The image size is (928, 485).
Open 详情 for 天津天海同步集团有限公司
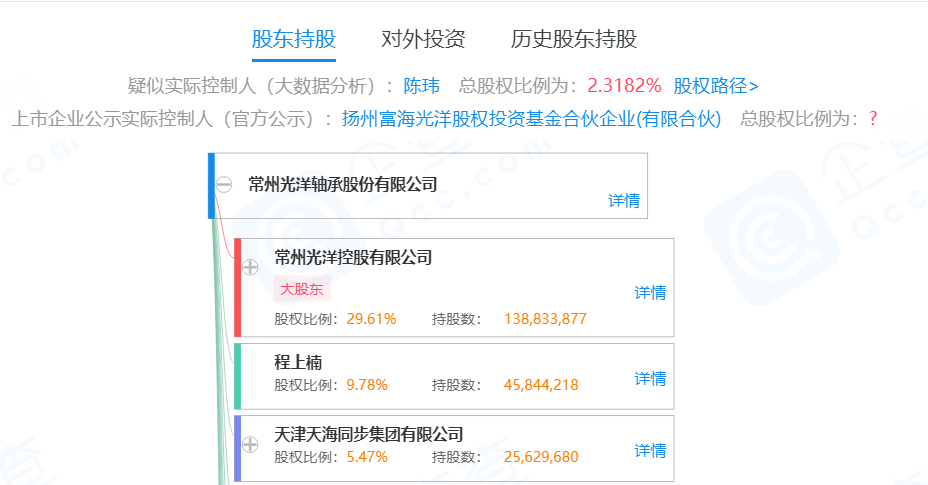(650, 451)
